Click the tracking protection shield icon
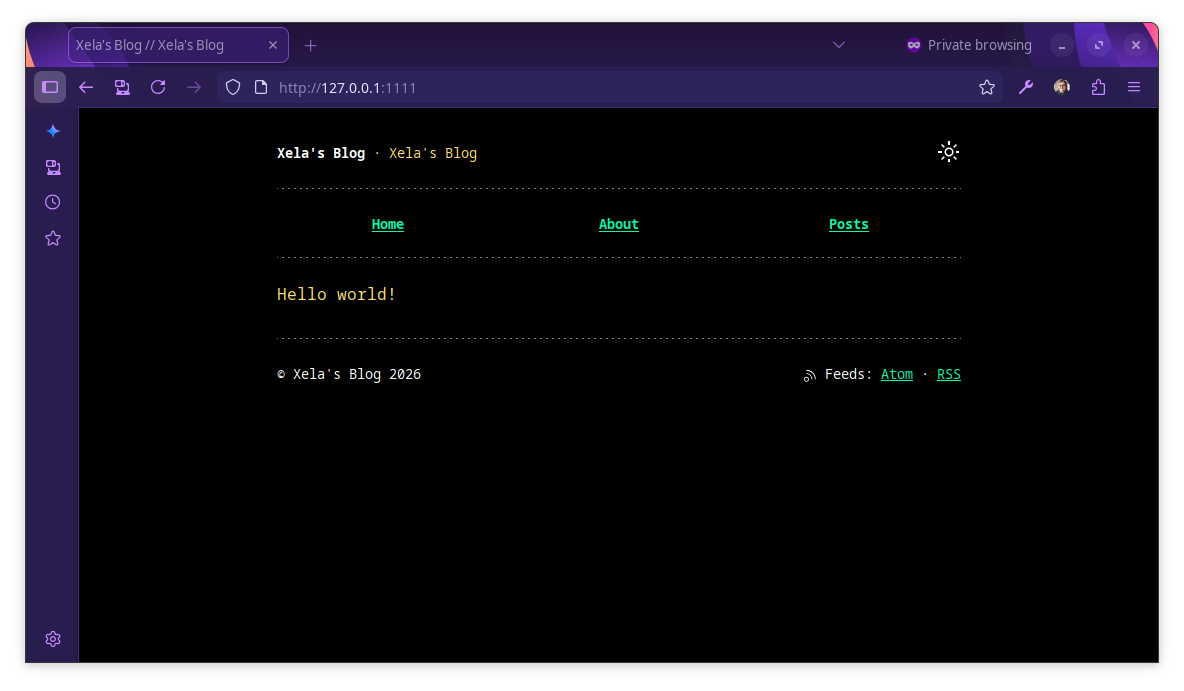The width and height of the screenshot is (1184, 691). 233,87
